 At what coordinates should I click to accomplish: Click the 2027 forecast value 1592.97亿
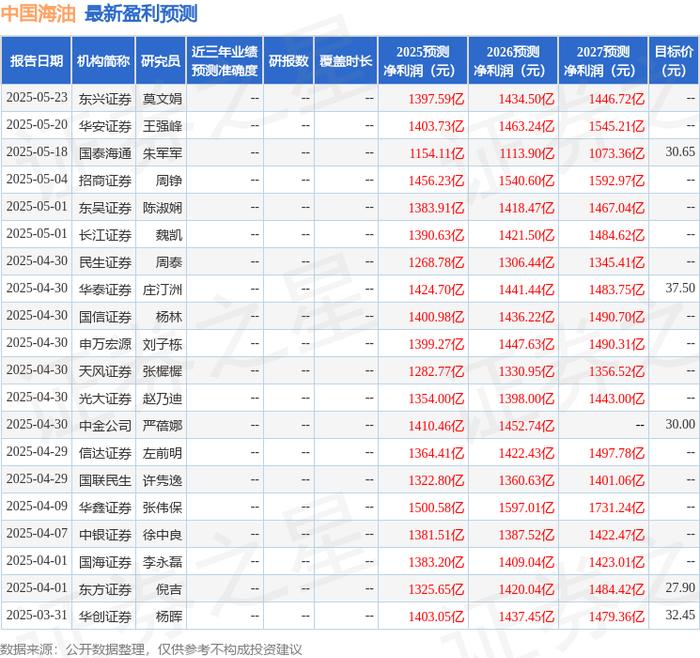click(x=617, y=180)
